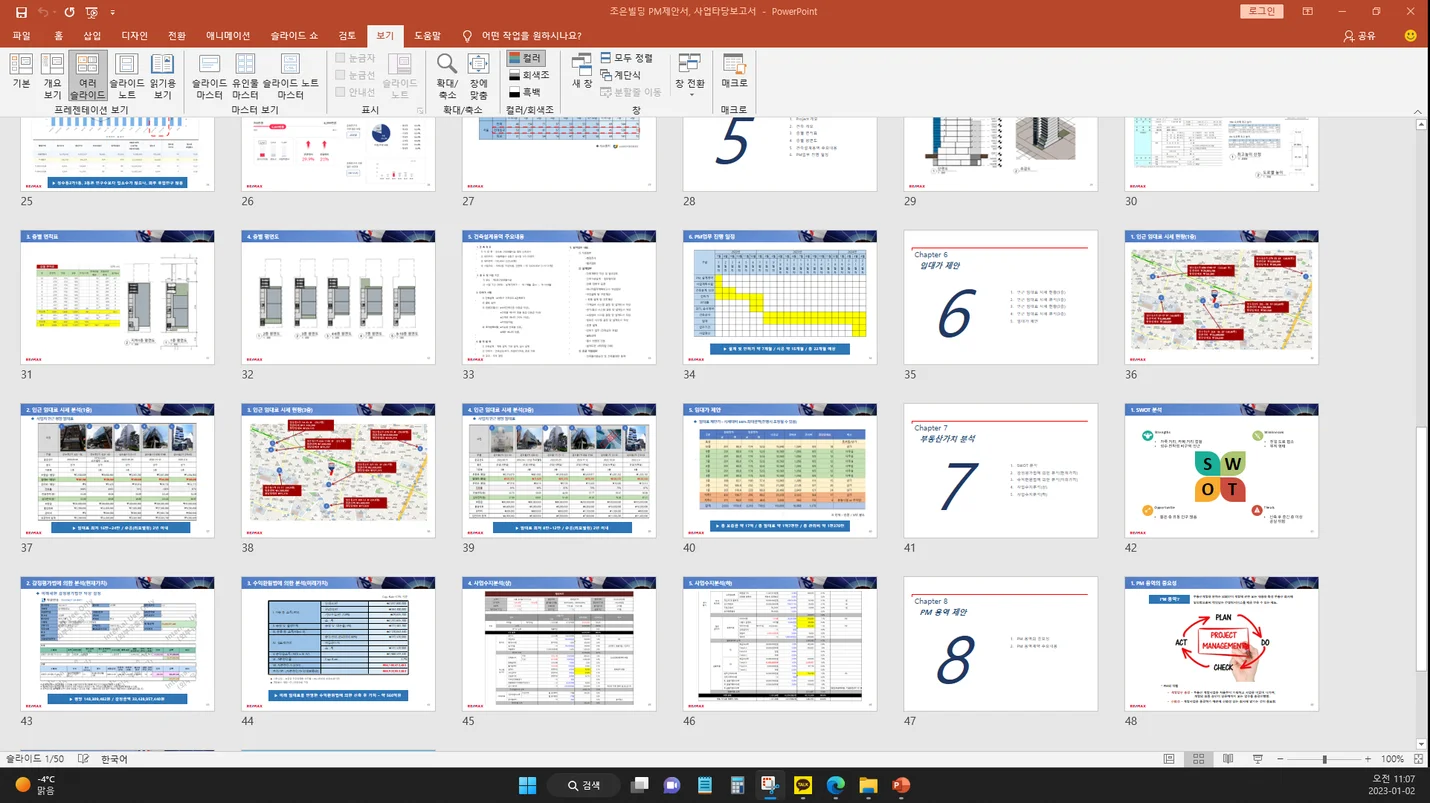Viewport: 1430px width, 803px height.
Task: Click the Redo/Repeat icon in quick access toolbar
Action: (69, 12)
